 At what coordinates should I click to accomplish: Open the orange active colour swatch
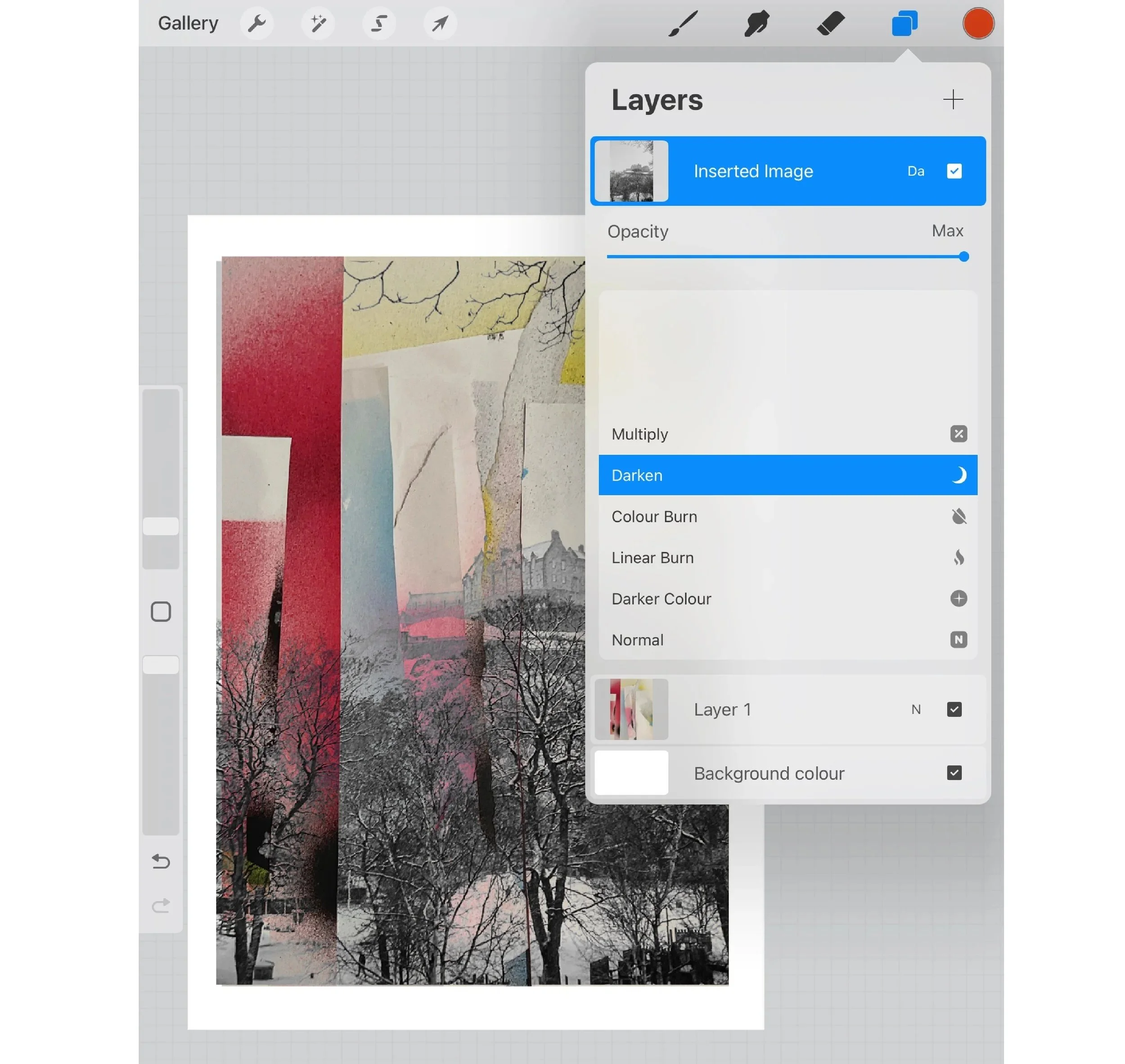[x=978, y=24]
